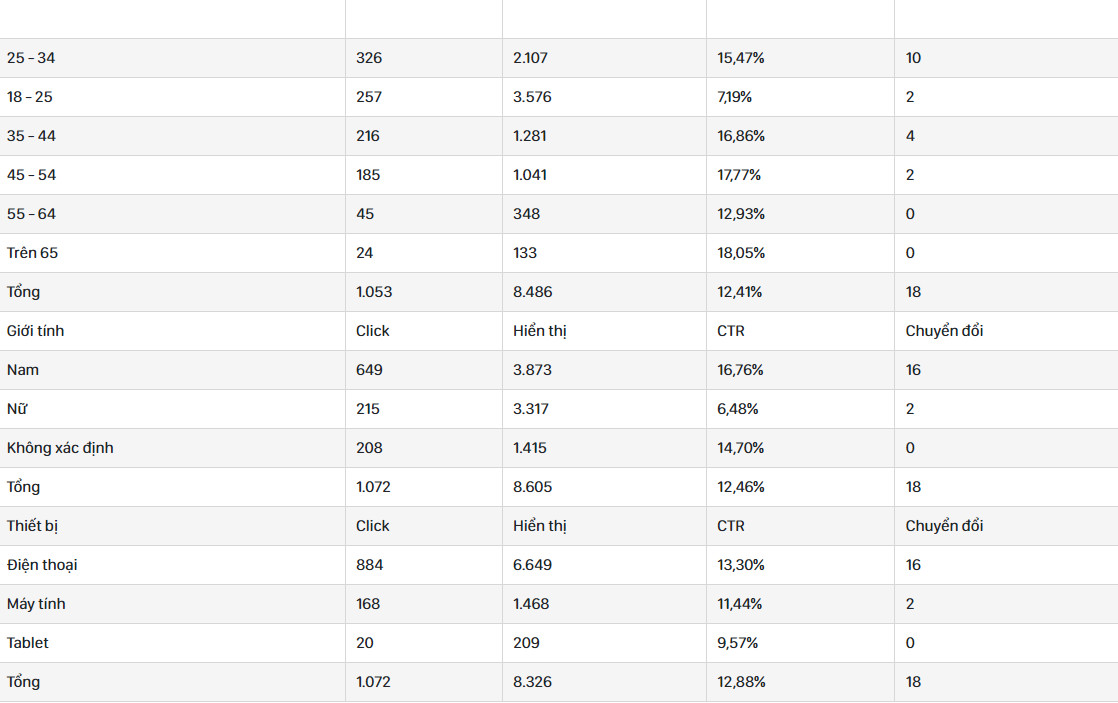Click the 6.649 impressions cell for Điện thoại
Screen dimensions: 1118x703
(604, 565)
